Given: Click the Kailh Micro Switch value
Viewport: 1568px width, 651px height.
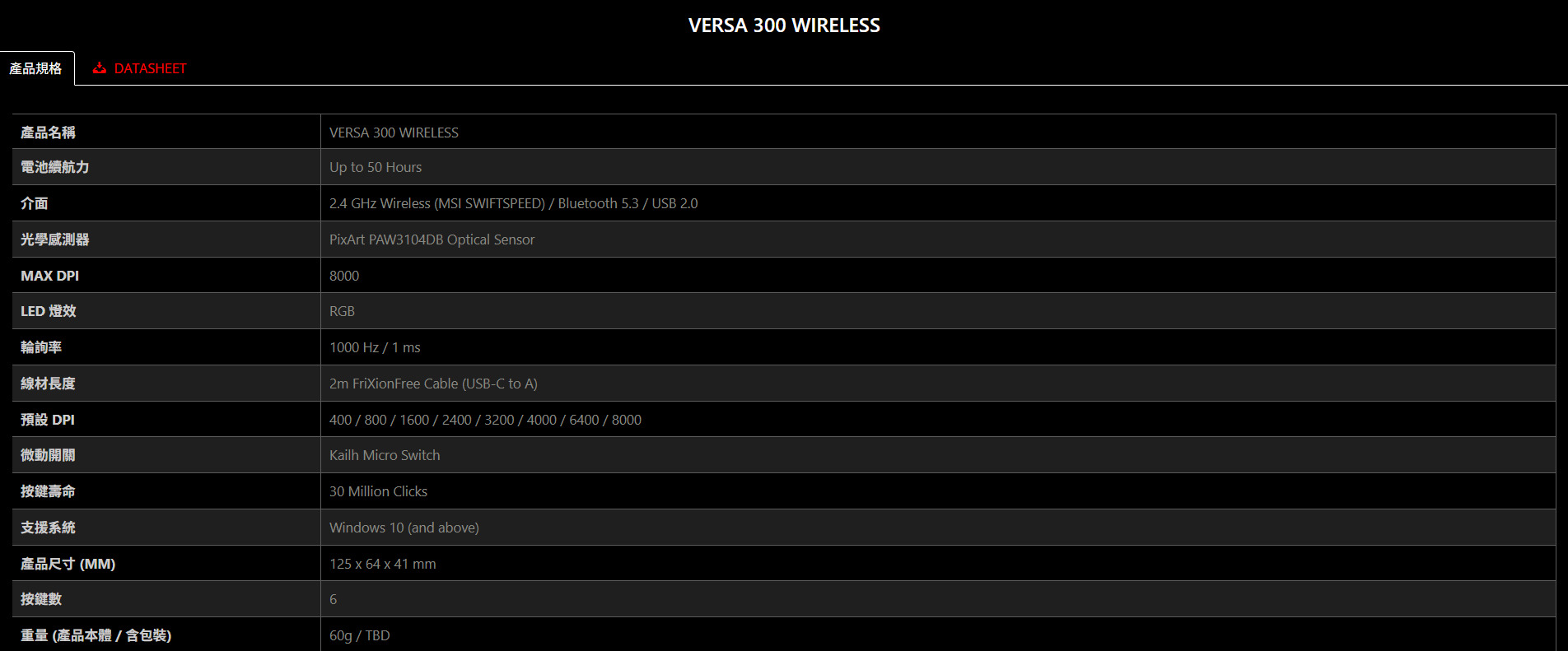Looking at the screenshot, I should point(385,455).
